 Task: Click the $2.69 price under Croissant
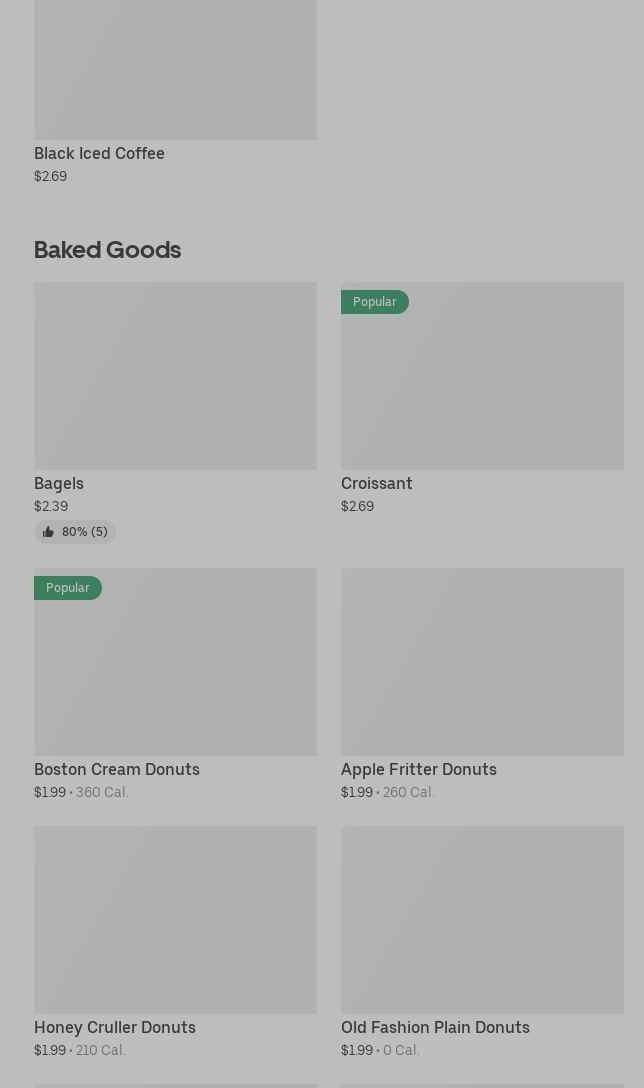pyautogui.click(x=357, y=506)
